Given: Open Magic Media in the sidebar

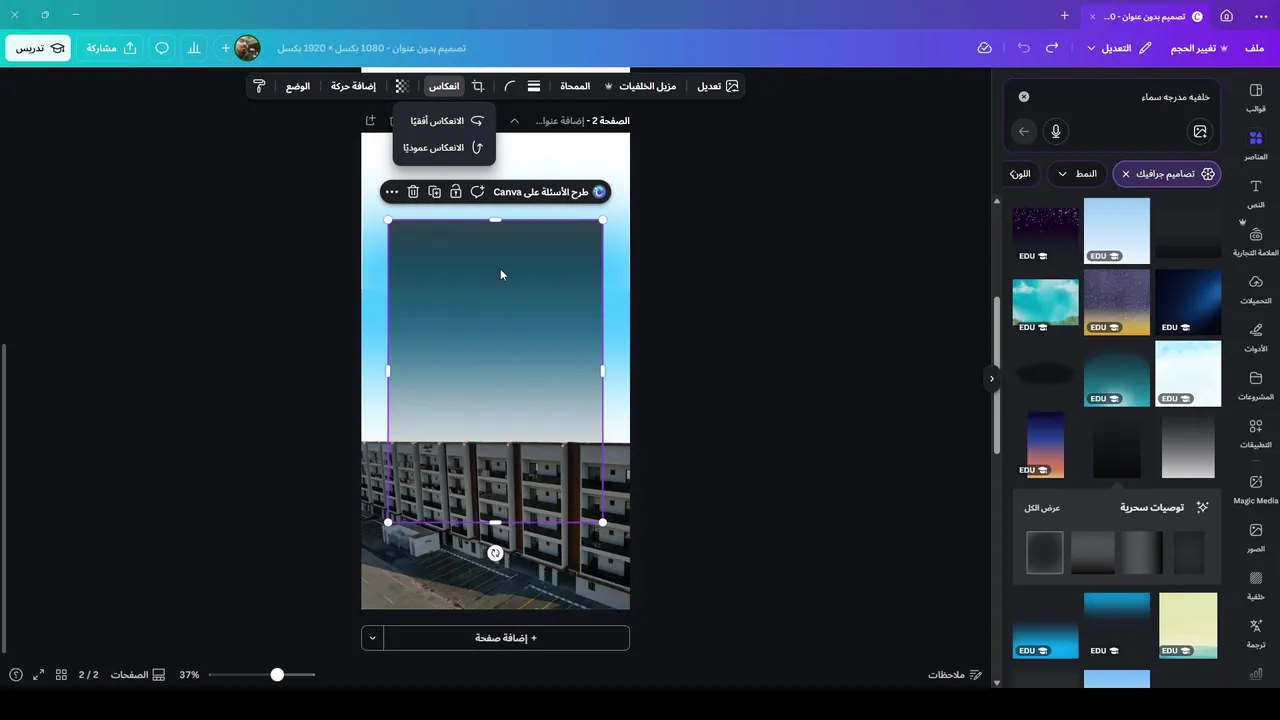Looking at the screenshot, I should point(1256,489).
